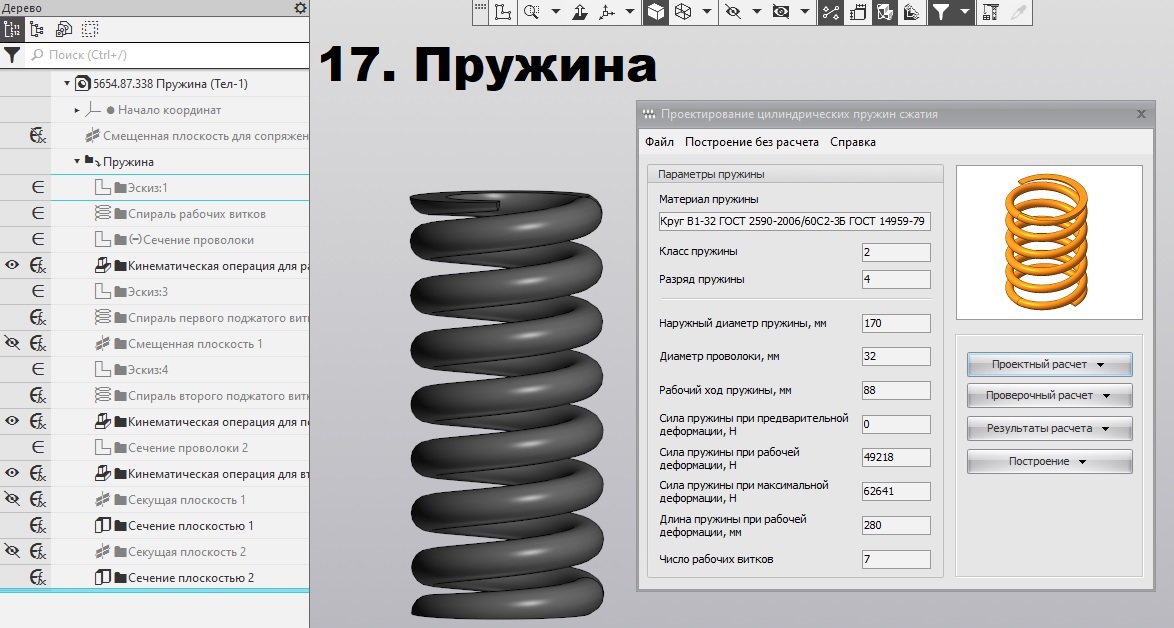Hide the first Кинематическая операция via eye icon
Viewport: 1174px width, 628px height.
12,266
